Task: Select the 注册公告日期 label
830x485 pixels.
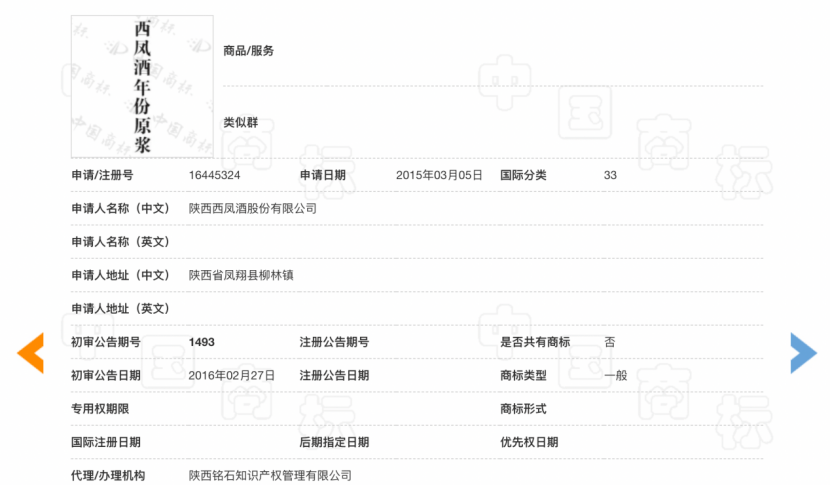Action: point(334,375)
